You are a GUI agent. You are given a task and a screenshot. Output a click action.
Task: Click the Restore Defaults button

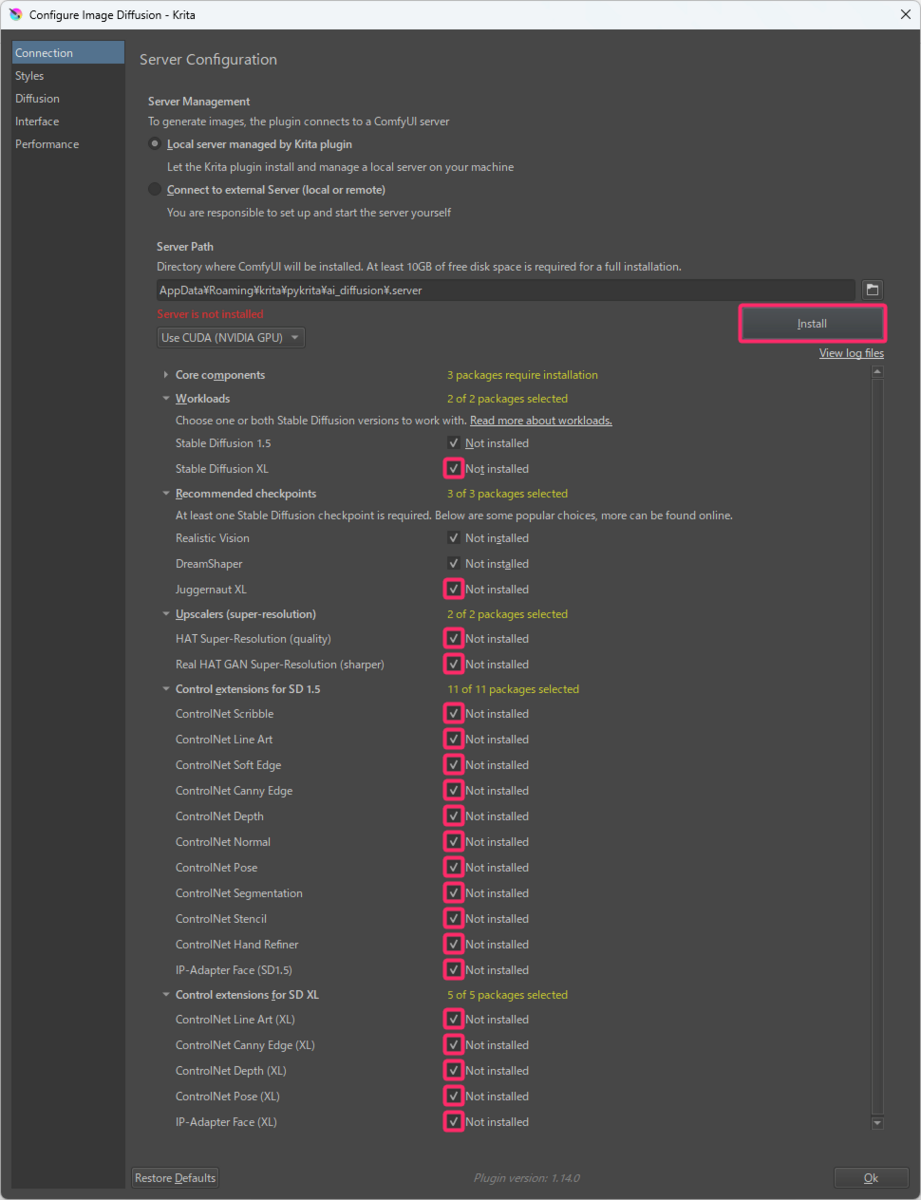pos(175,1178)
